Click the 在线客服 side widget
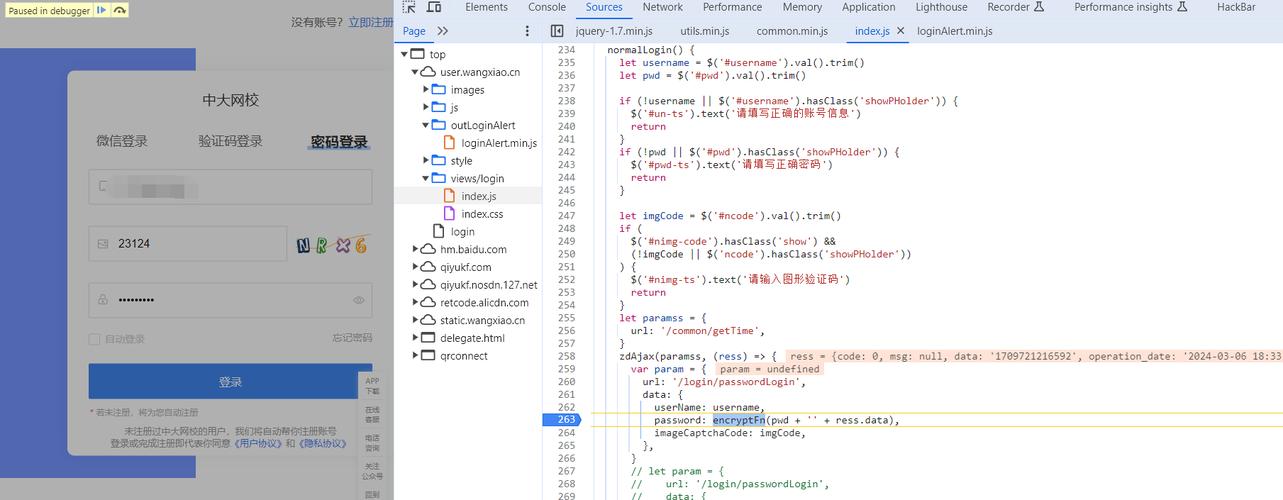This screenshot has height=500, width=1283. pos(372,414)
